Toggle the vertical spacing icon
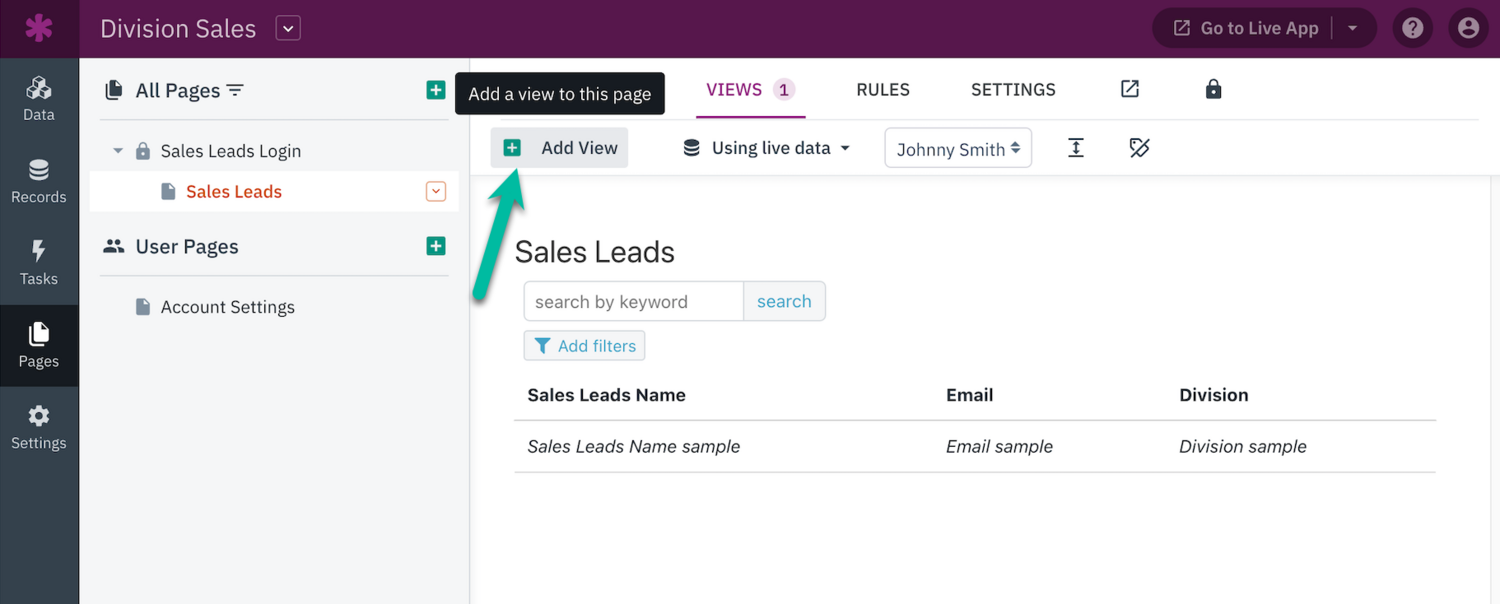 pyautogui.click(x=1076, y=148)
